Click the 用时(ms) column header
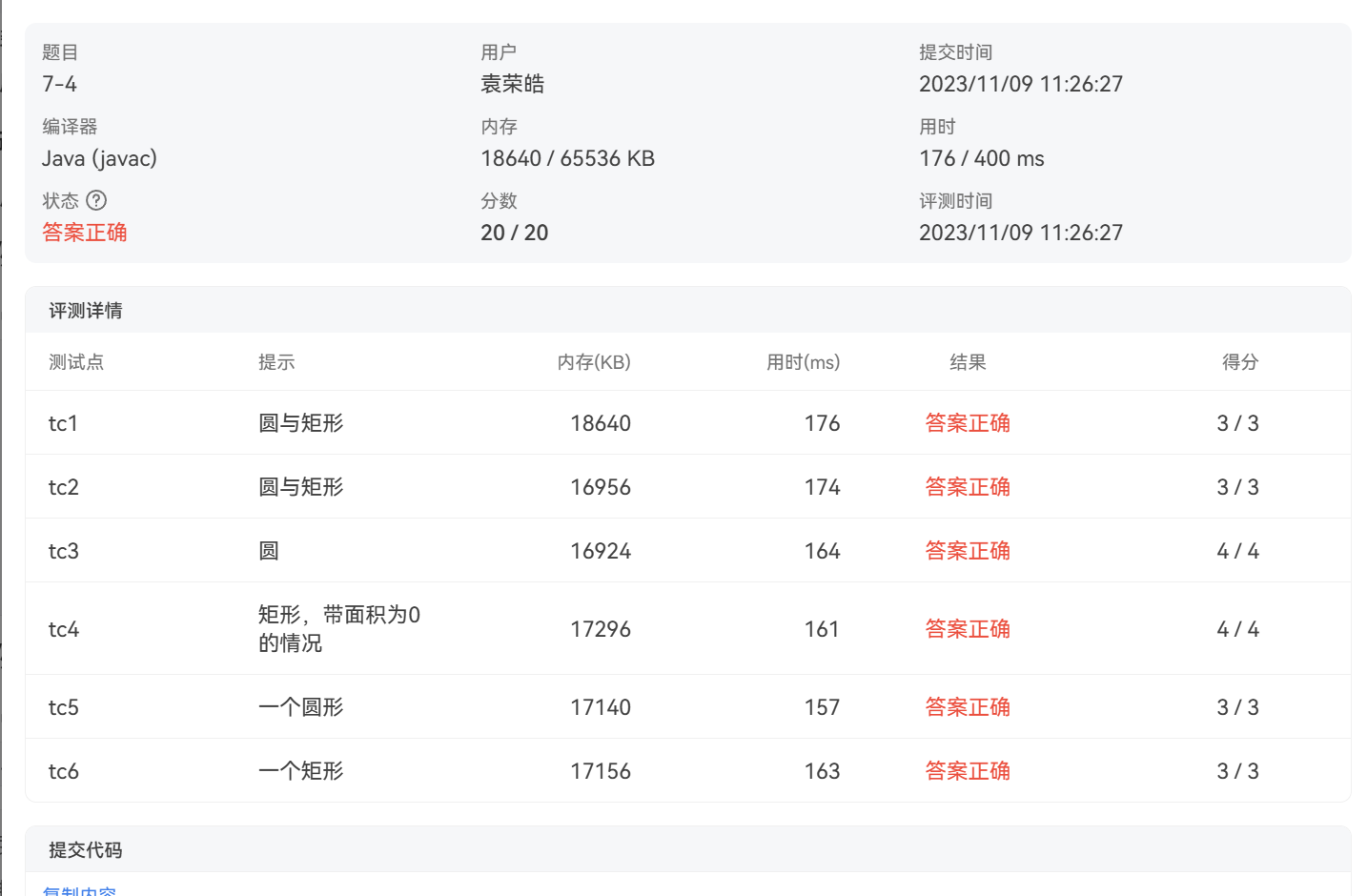This screenshot has width=1367, height=896. (x=803, y=362)
